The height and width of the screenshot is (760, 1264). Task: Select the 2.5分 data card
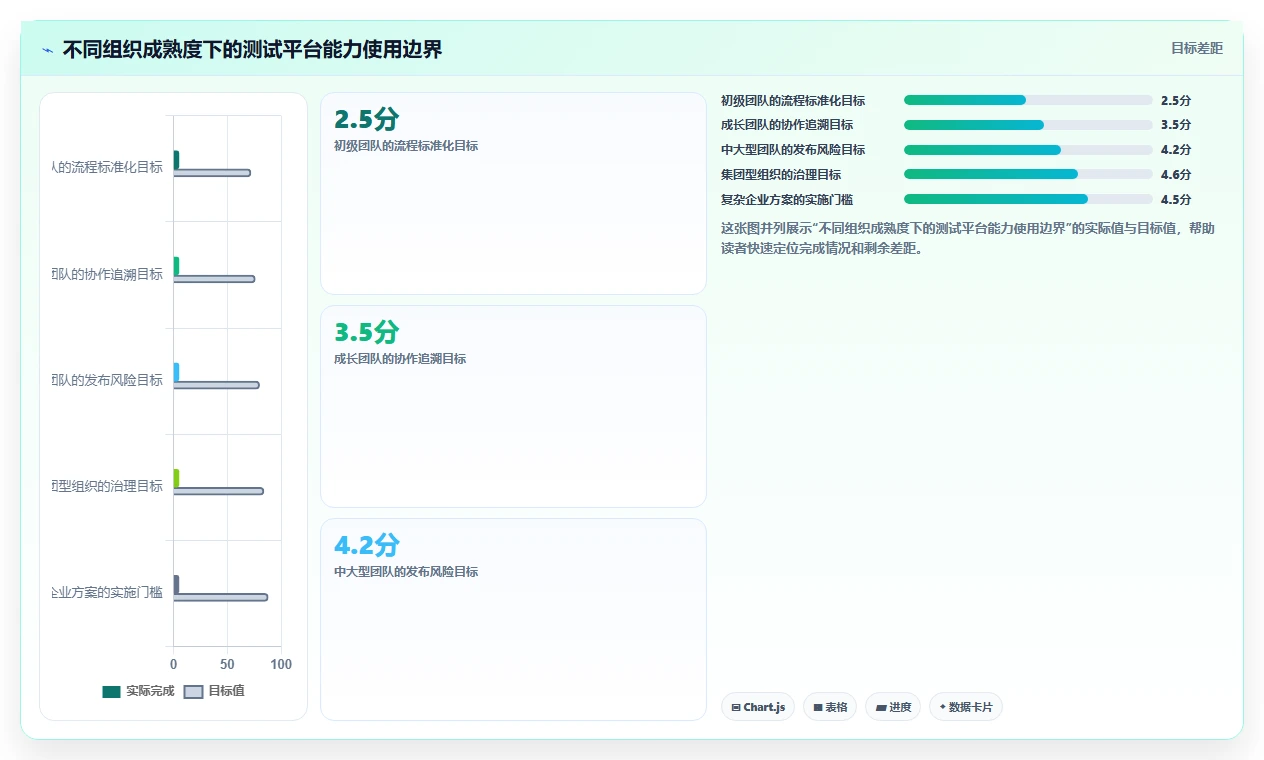(513, 193)
